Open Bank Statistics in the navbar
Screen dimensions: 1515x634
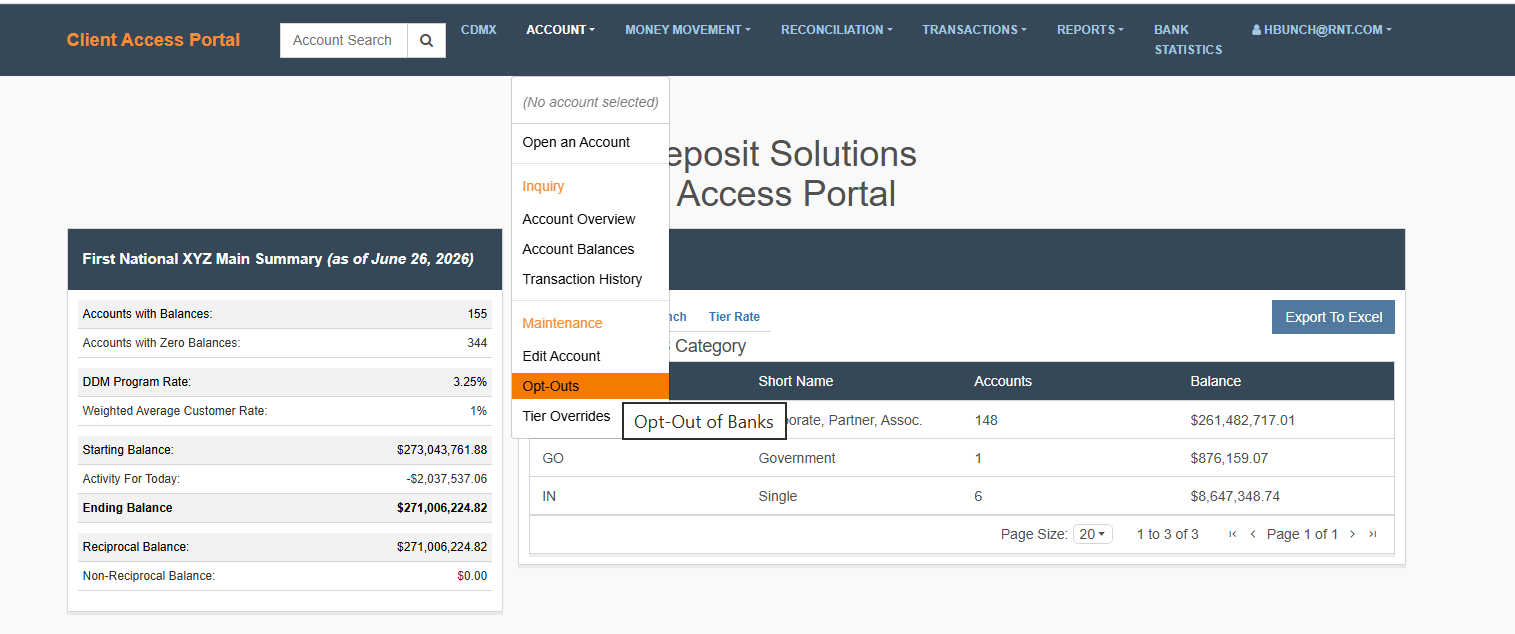pyautogui.click(x=1188, y=39)
